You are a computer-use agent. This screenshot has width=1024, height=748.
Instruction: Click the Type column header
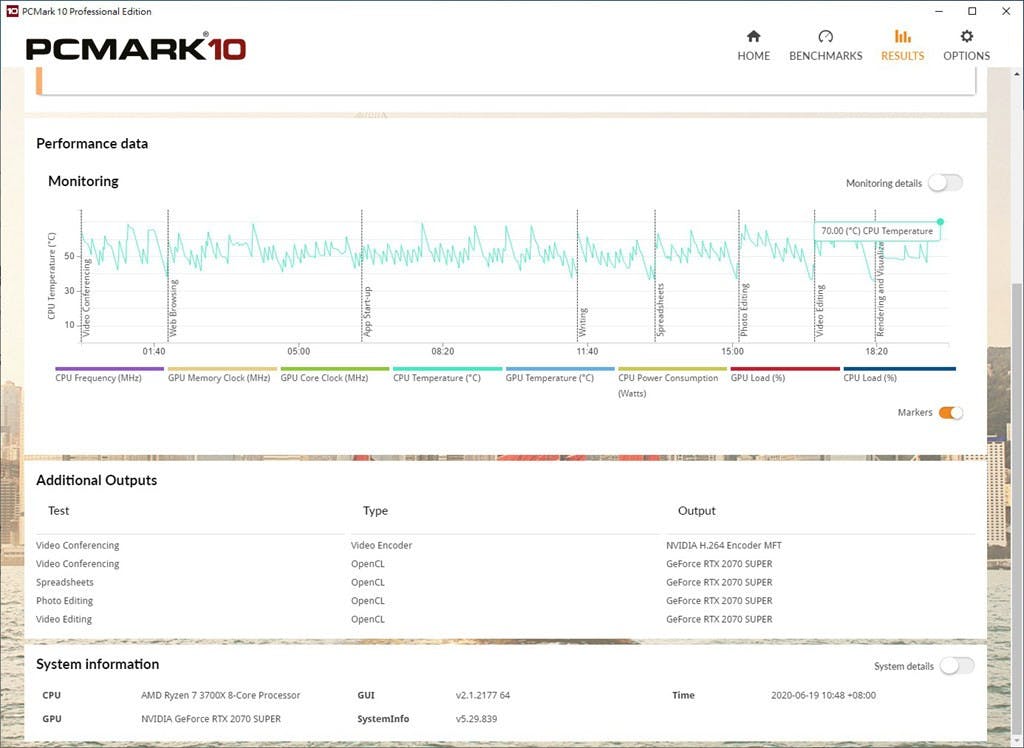(x=376, y=511)
